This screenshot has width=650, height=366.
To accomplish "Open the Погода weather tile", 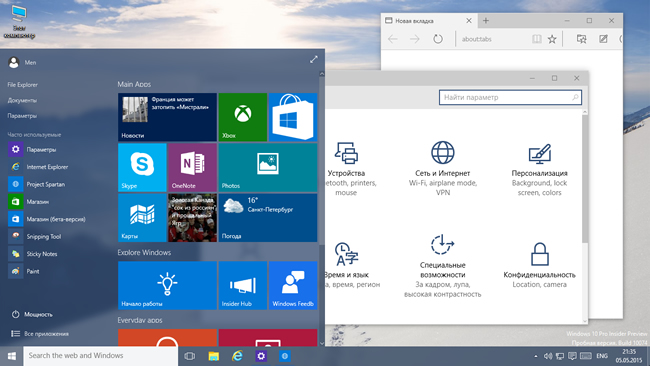I will 268,218.
